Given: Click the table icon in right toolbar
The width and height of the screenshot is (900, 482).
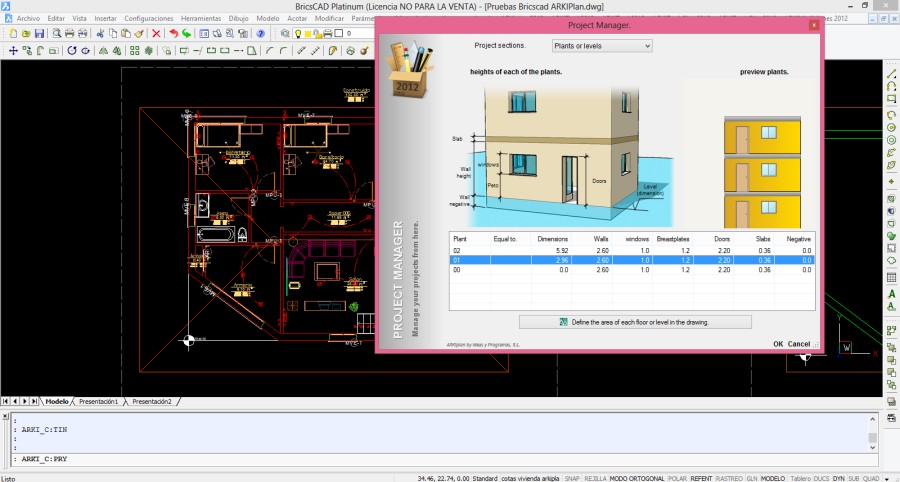Looking at the screenshot, I should [891, 278].
